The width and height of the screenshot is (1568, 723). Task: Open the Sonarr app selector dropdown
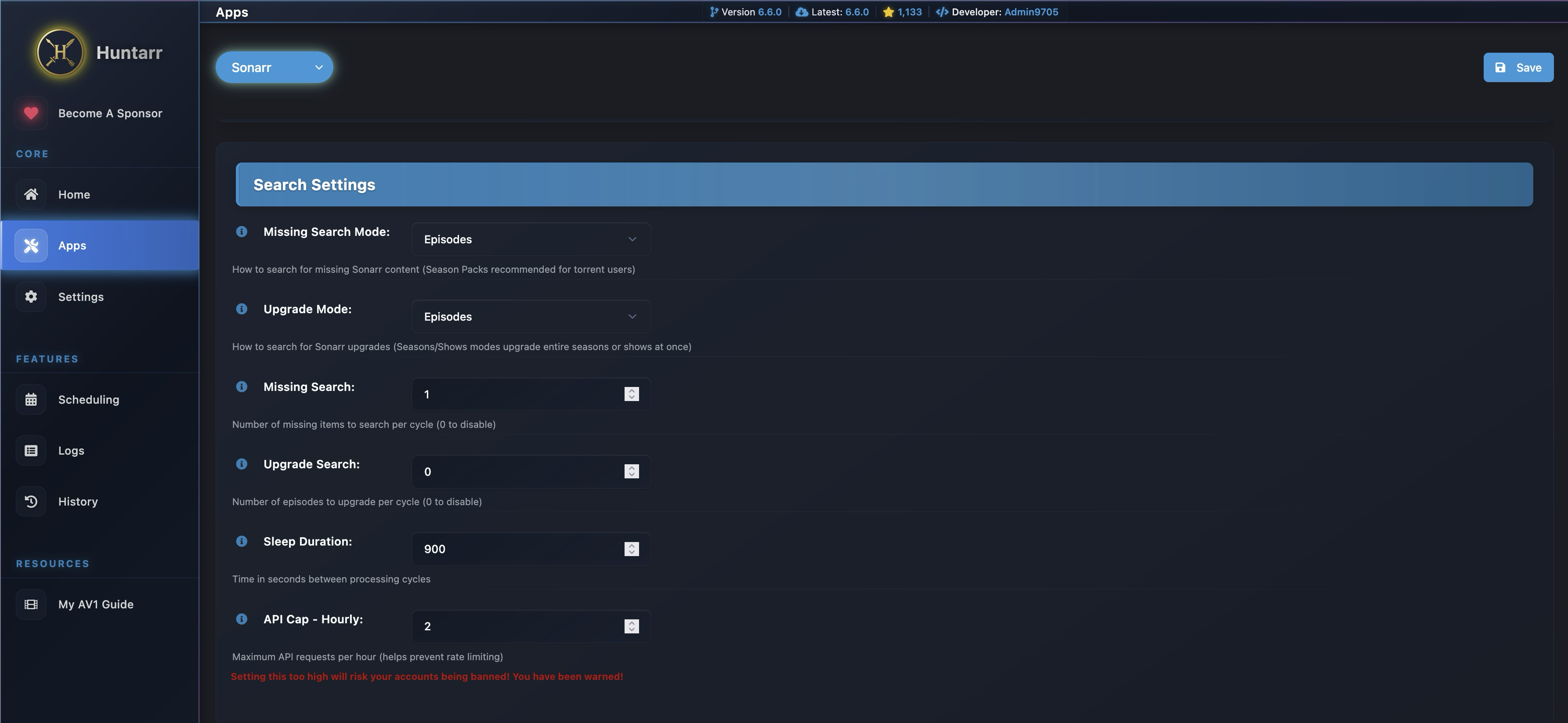point(274,67)
